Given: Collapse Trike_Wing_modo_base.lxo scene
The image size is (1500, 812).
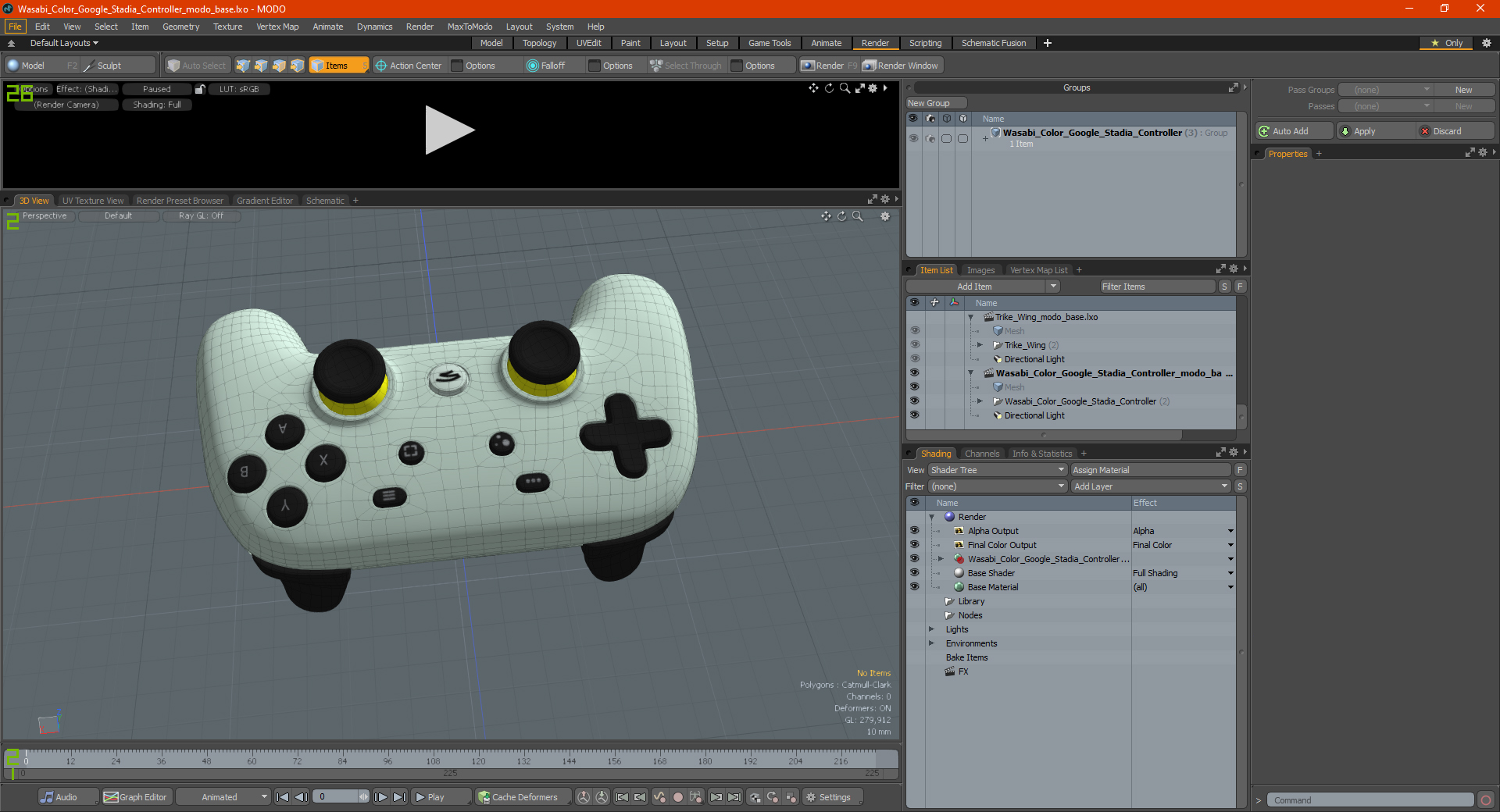Looking at the screenshot, I should tap(971, 317).
